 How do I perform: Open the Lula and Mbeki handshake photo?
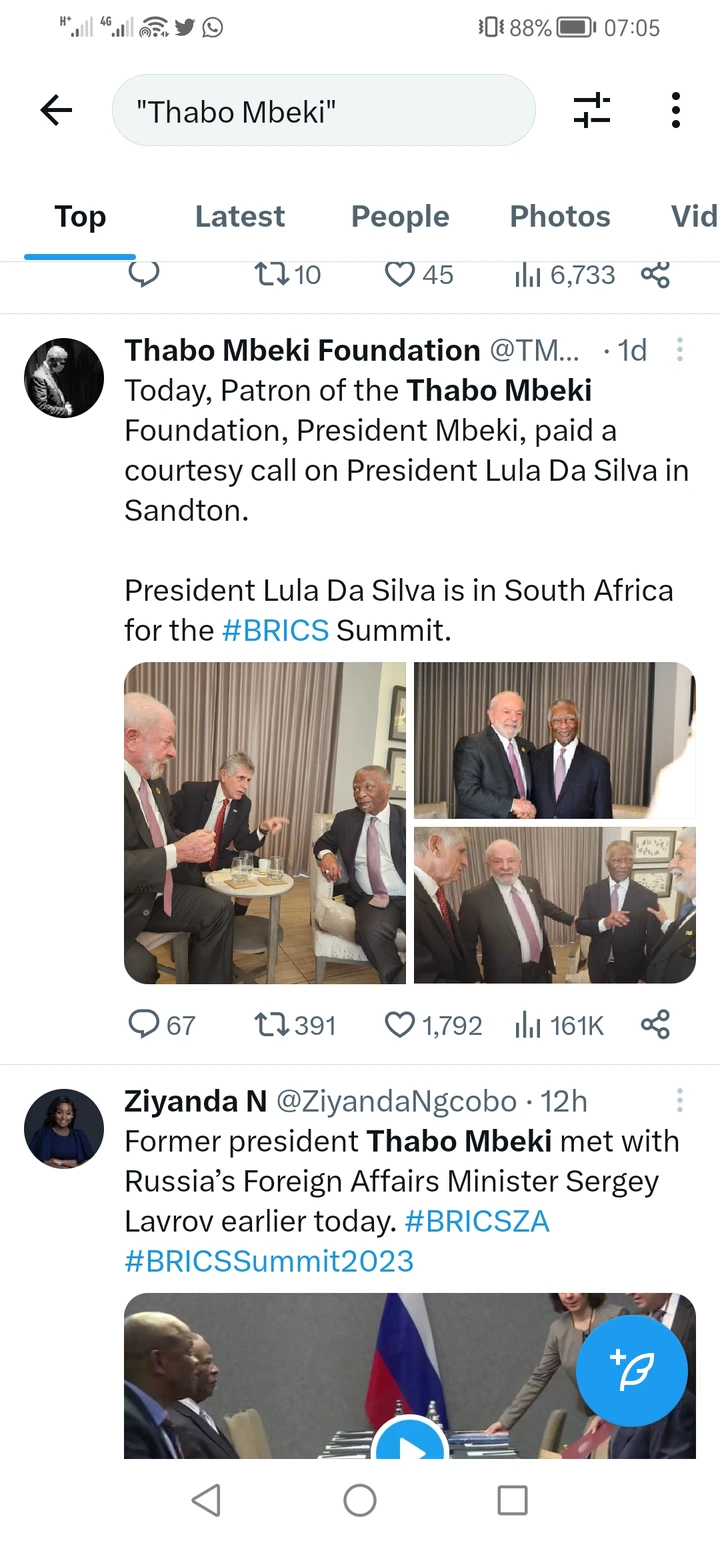pos(554,740)
